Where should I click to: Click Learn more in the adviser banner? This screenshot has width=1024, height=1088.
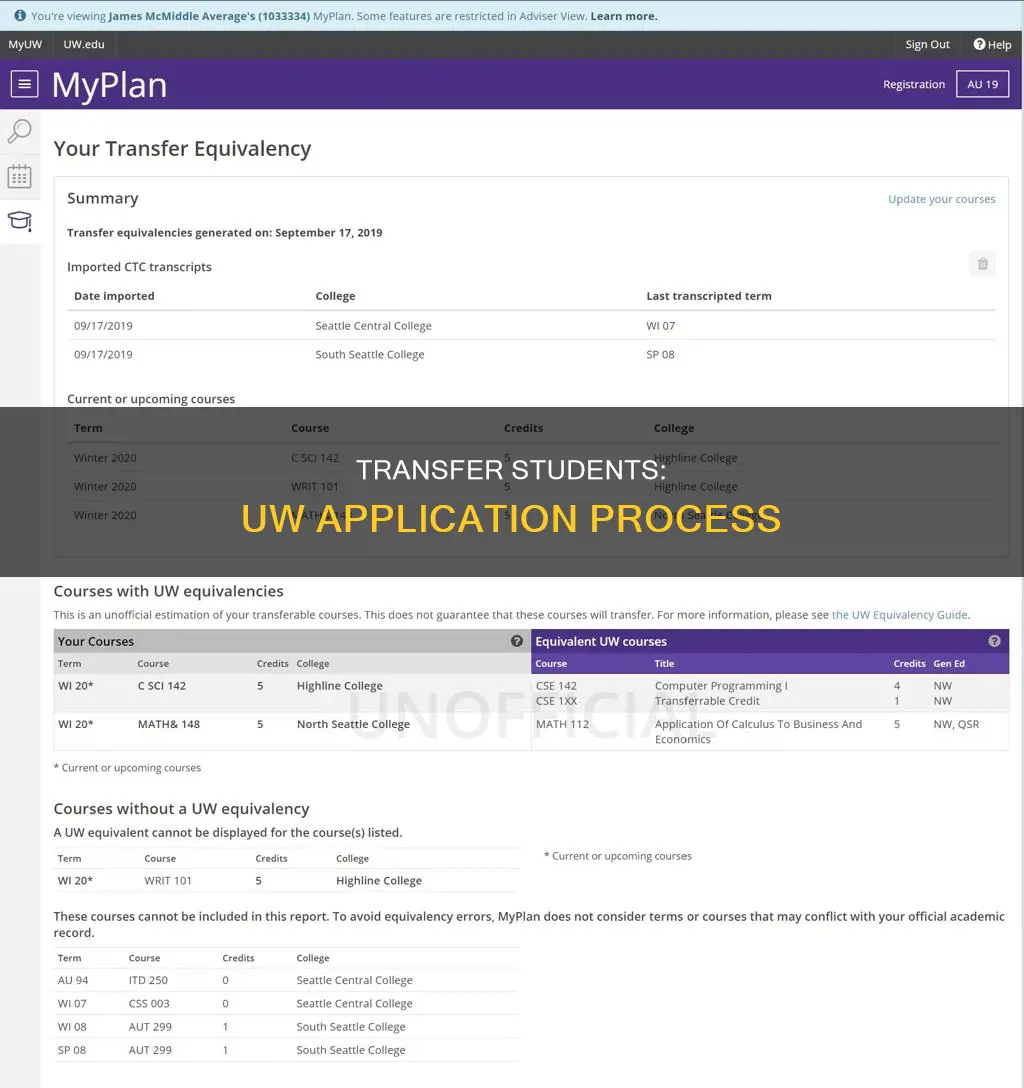click(623, 16)
